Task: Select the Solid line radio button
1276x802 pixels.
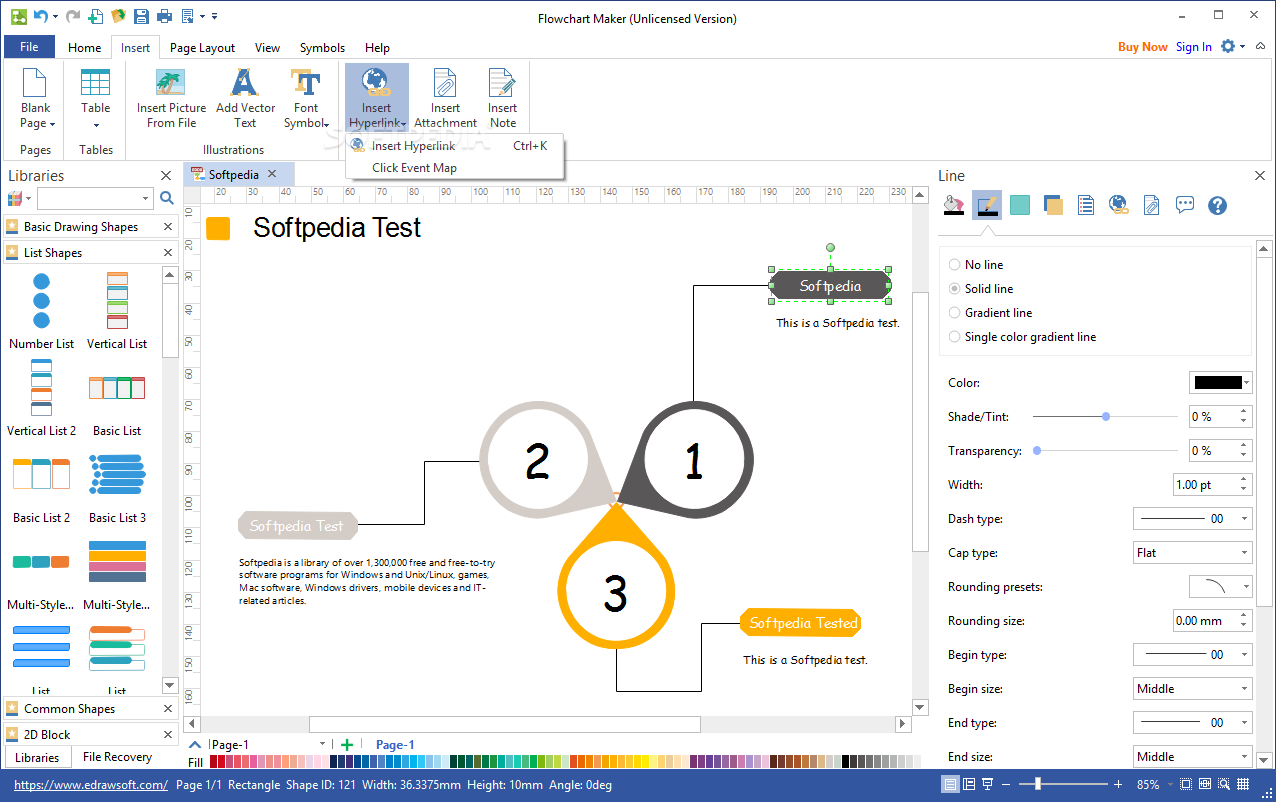Action: pyautogui.click(x=955, y=289)
